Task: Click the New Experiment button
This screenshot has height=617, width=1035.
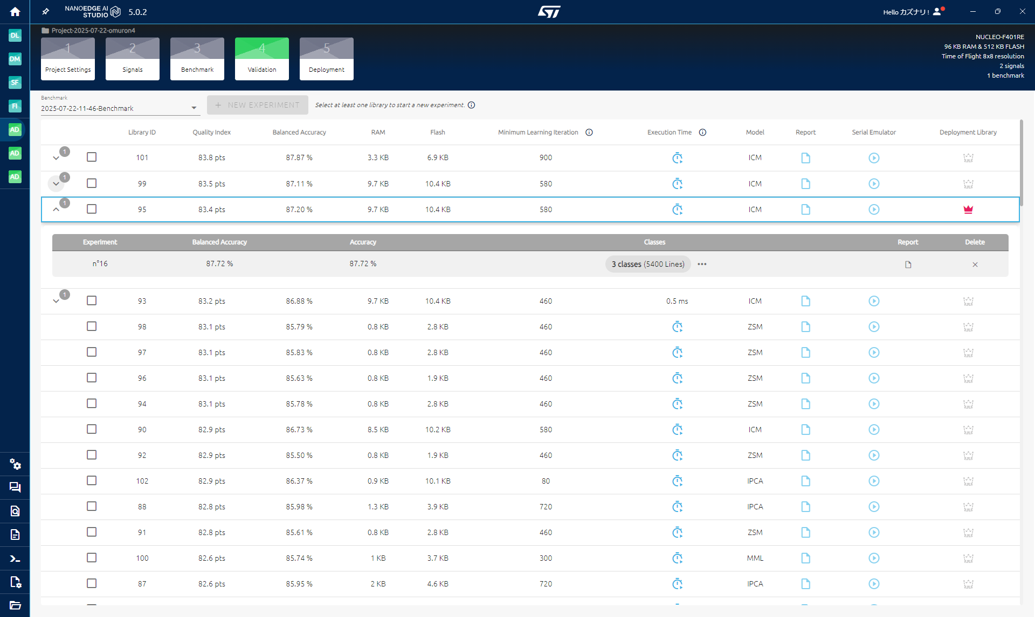Action: (257, 105)
